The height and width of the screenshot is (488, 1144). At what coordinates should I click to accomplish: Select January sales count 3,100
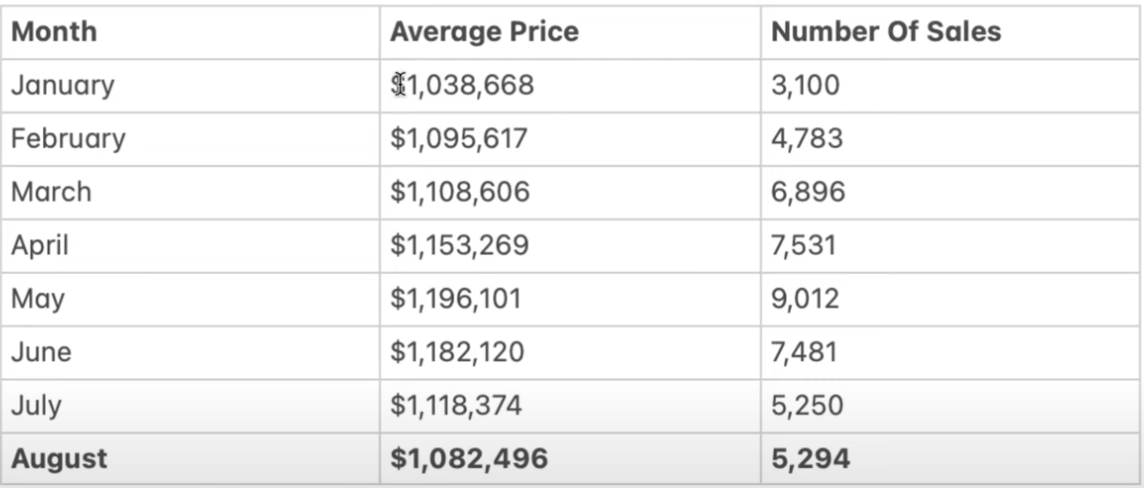click(x=805, y=85)
